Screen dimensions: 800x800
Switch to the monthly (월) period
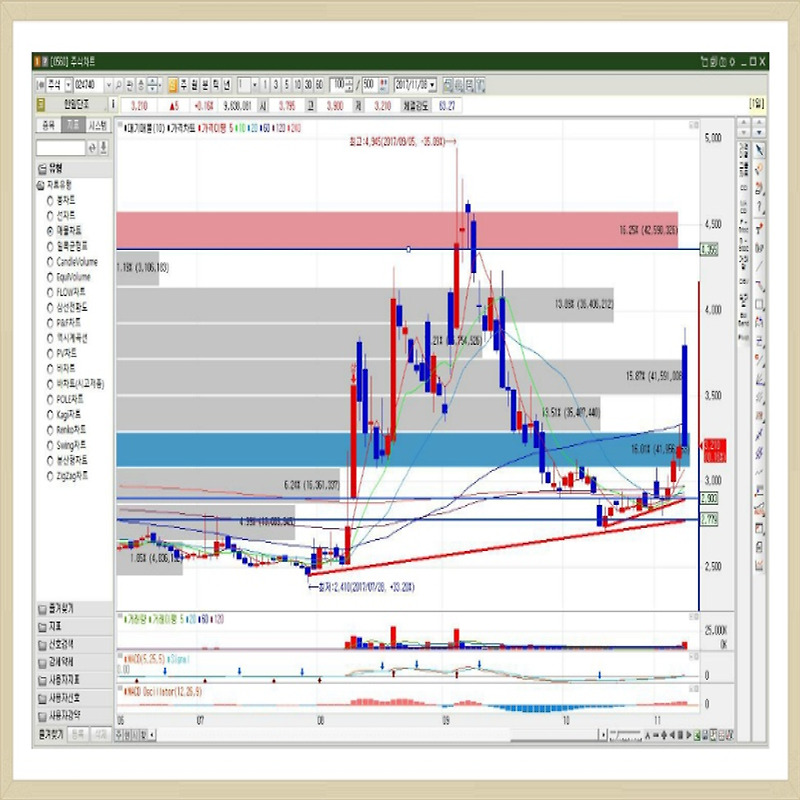point(194,85)
